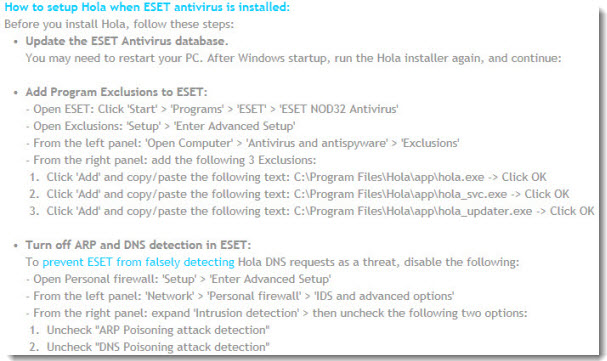Click the 'Add Program Exclusions to ESET' heading

tap(117, 92)
